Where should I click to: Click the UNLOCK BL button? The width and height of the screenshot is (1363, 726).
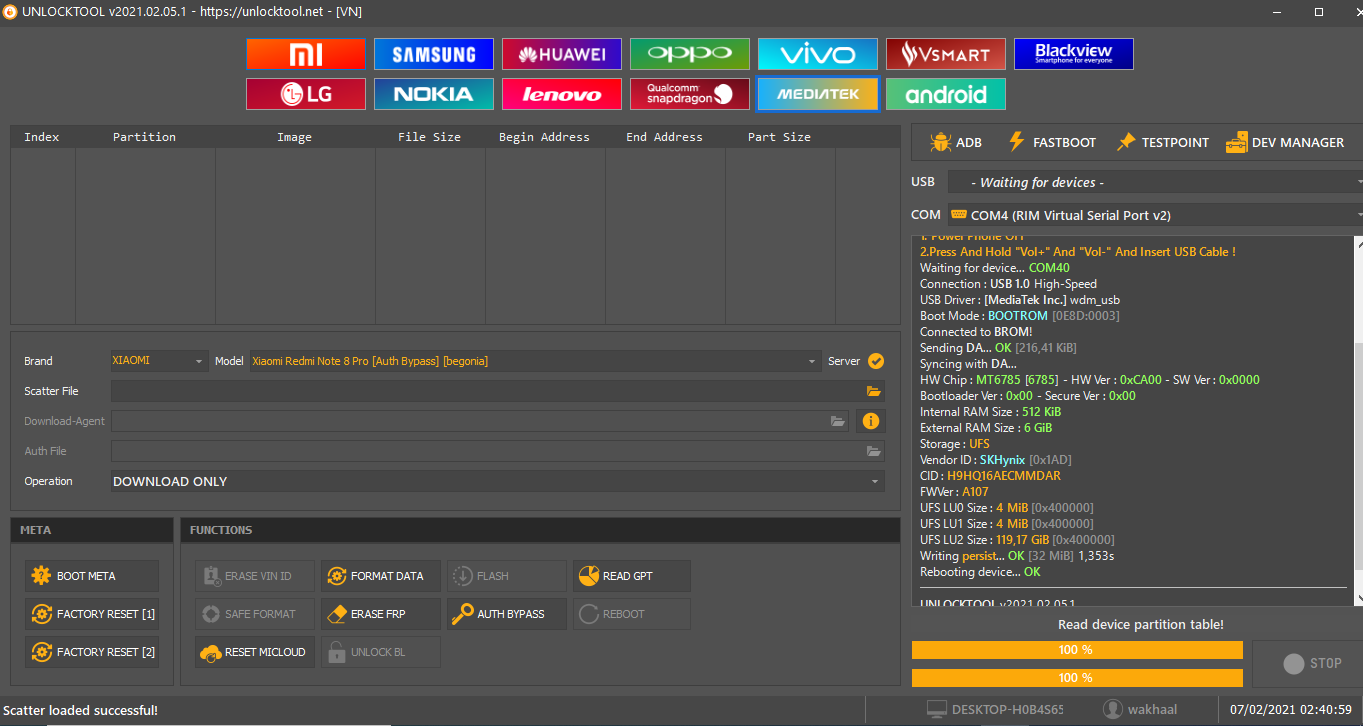tap(381, 652)
